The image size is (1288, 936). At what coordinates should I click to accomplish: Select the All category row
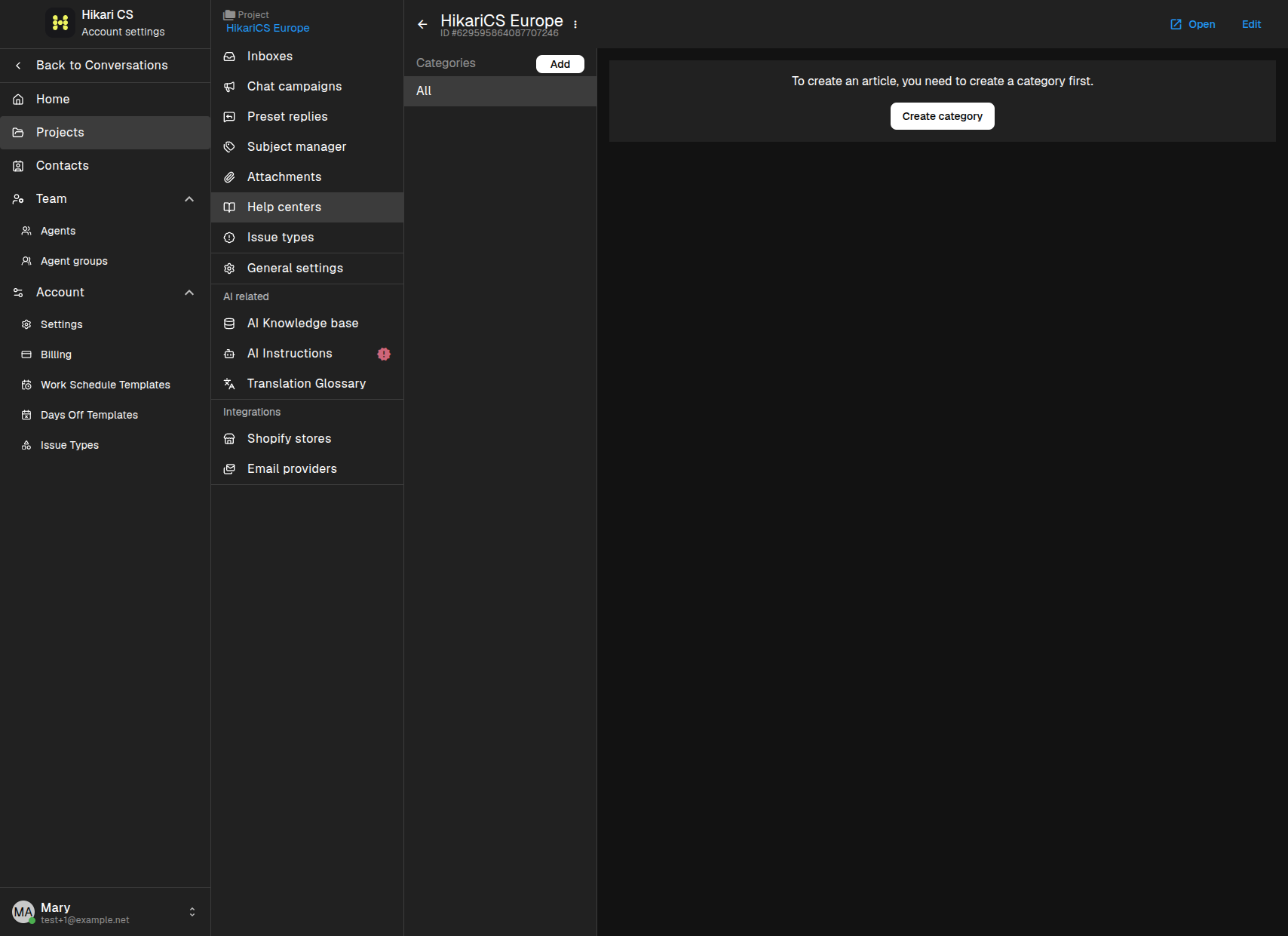point(500,91)
